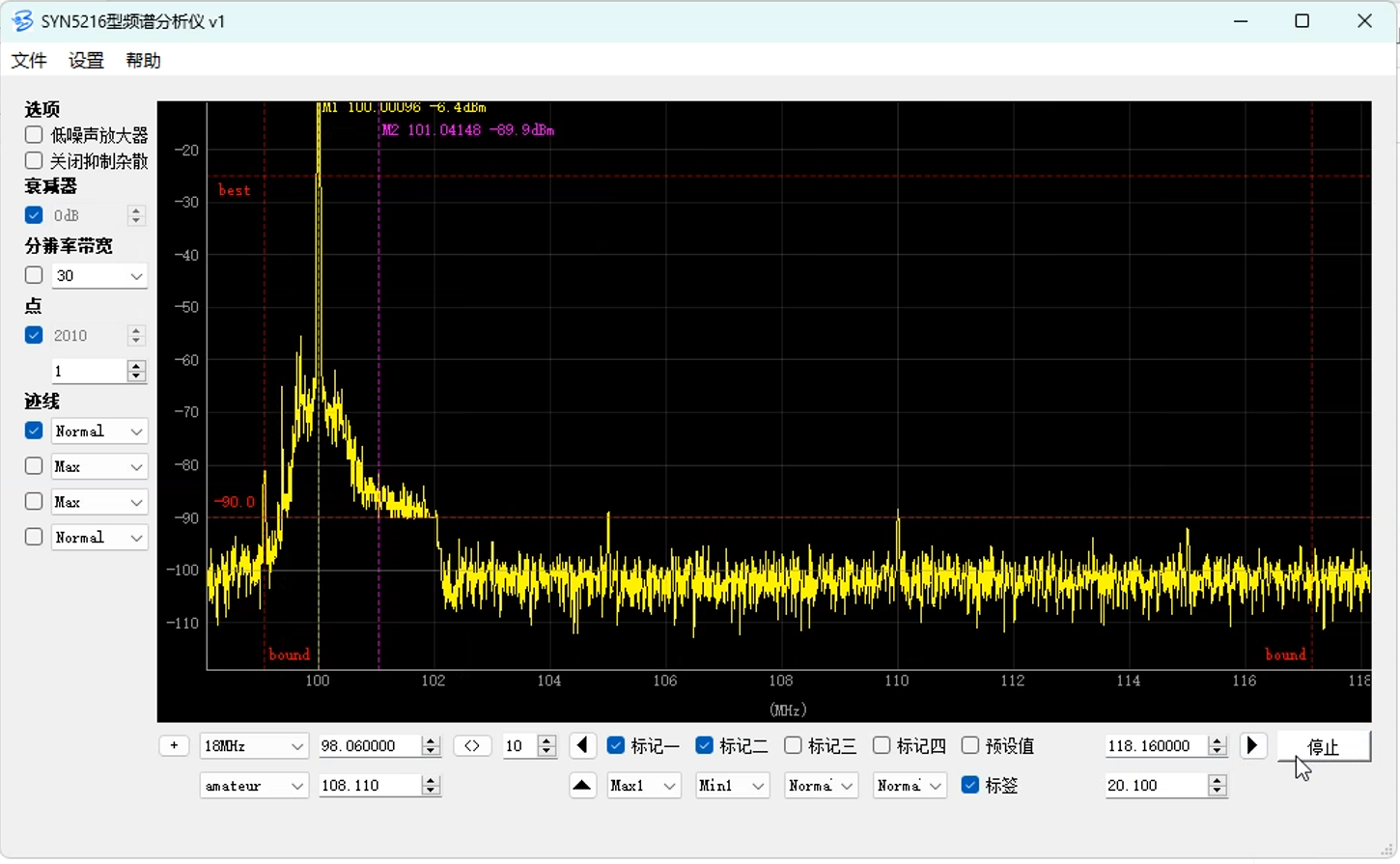Decrease the 98.060000 start frequency stepper

(x=432, y=751)
